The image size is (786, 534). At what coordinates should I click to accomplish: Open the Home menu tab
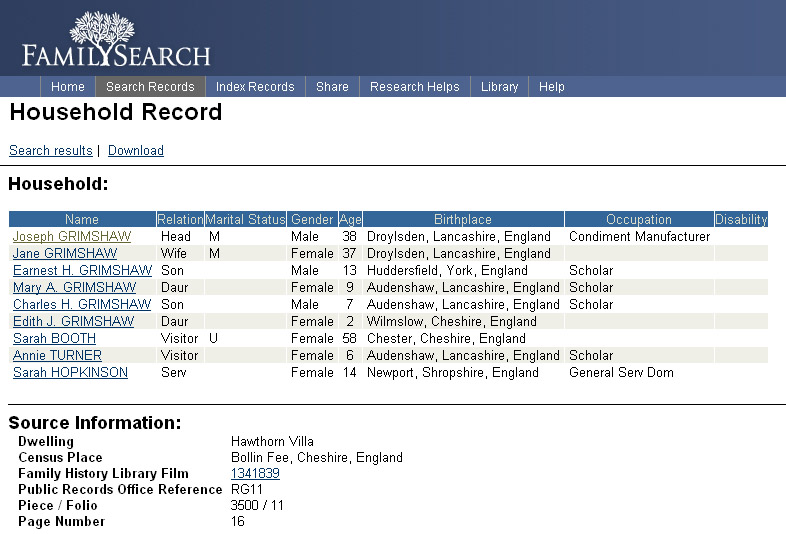tap(68, 87)
